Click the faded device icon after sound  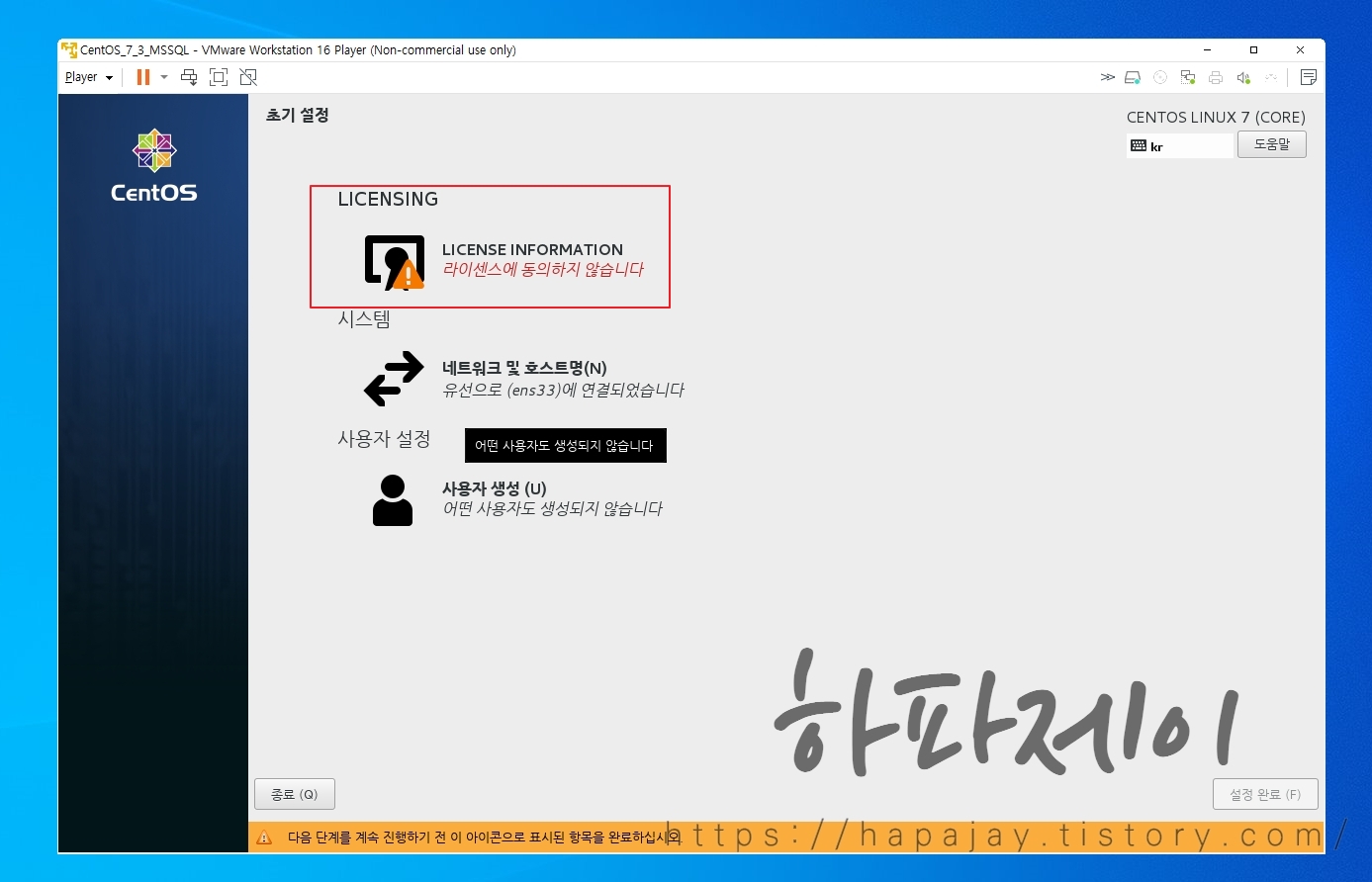pos(1271,77)
